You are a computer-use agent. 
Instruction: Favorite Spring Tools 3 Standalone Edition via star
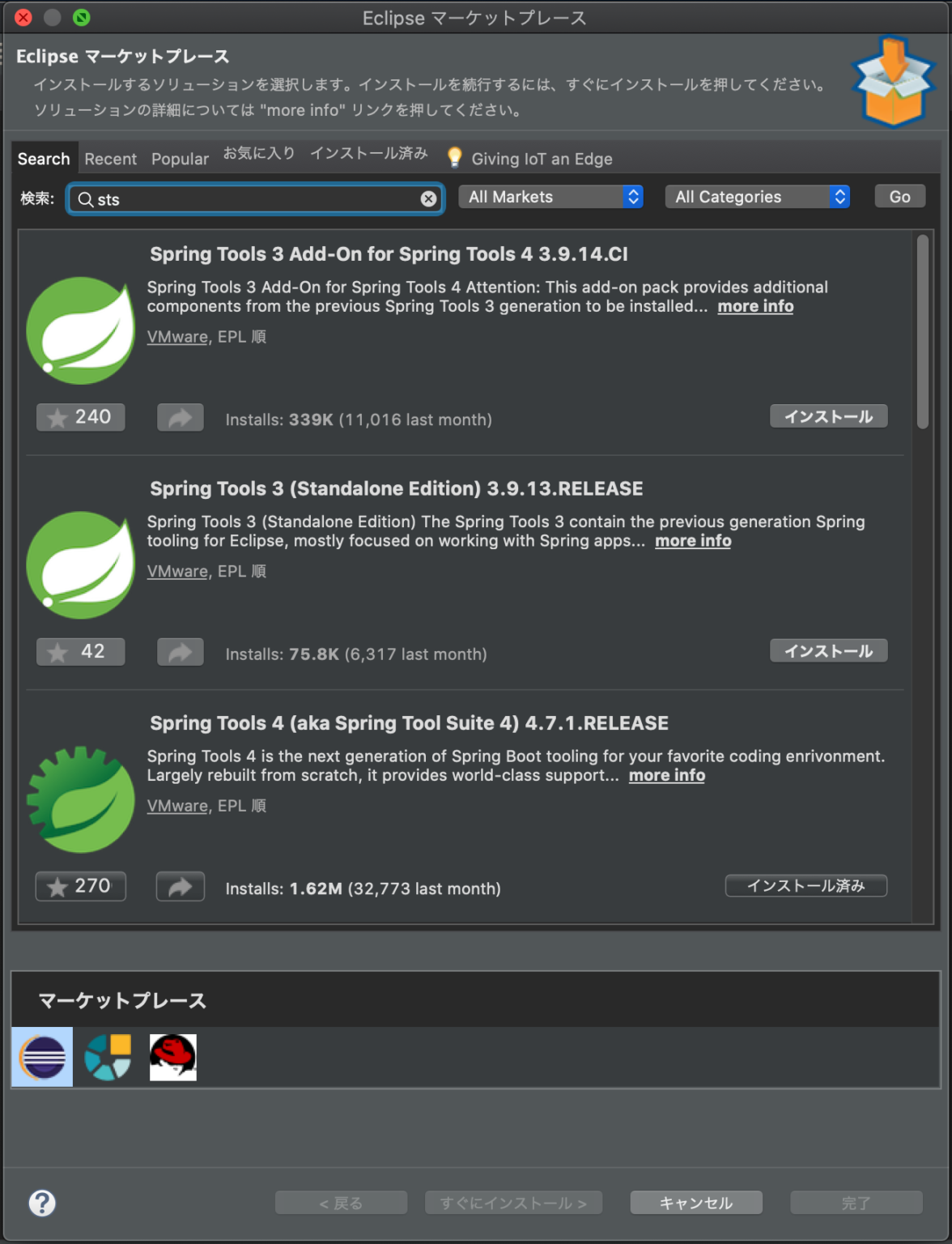tap(80, 652)
